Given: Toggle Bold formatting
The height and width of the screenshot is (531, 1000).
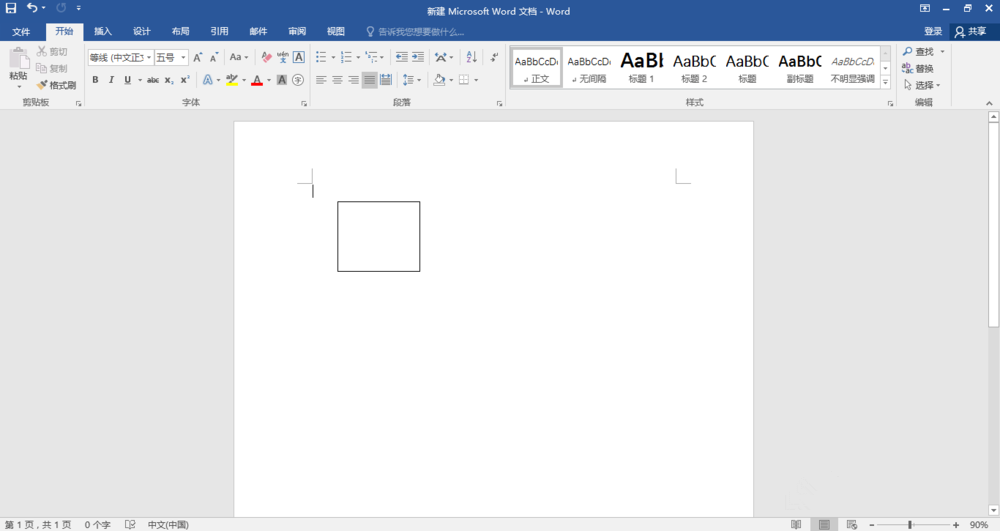Looking at the screenshot, I should [x=95, y=80].
